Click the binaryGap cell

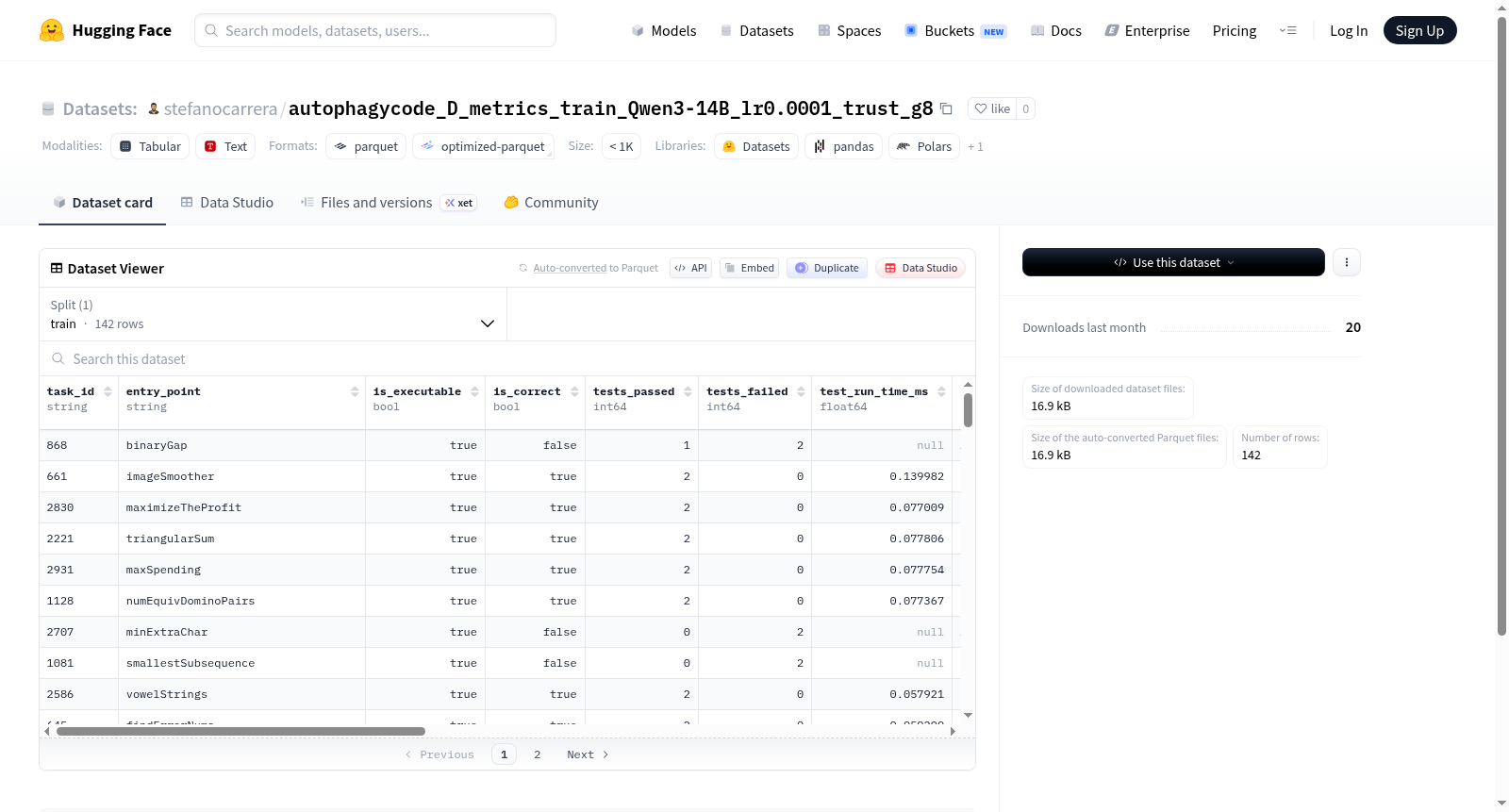point(241,445)
